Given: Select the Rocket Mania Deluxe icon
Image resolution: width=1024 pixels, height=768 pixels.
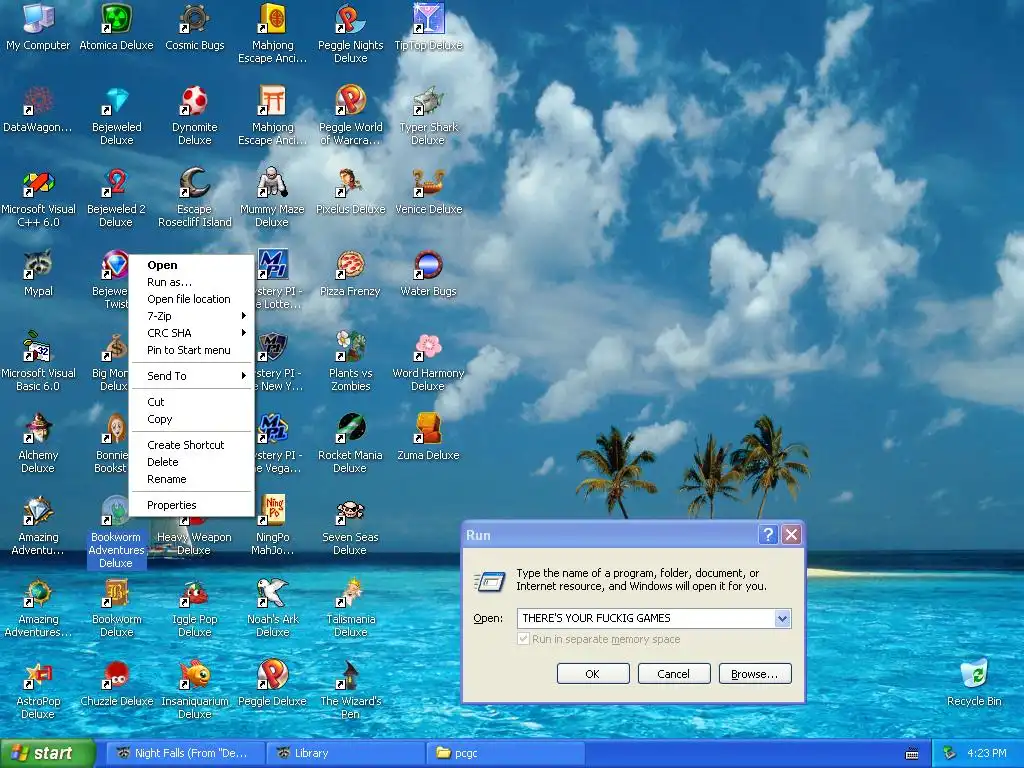Looking at the screenshot, I should [351, 428].
